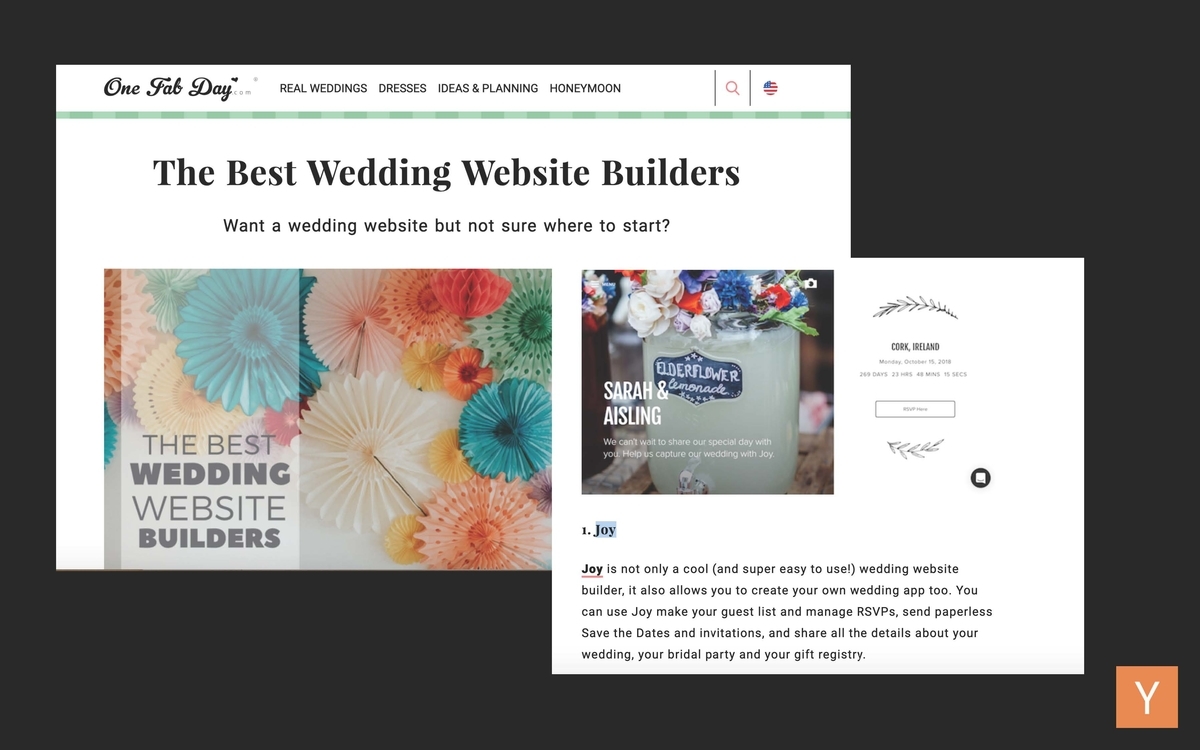Open the Ideas & Planning menu
Screen dimensions: 1200x750
click(x=488, y=88)
